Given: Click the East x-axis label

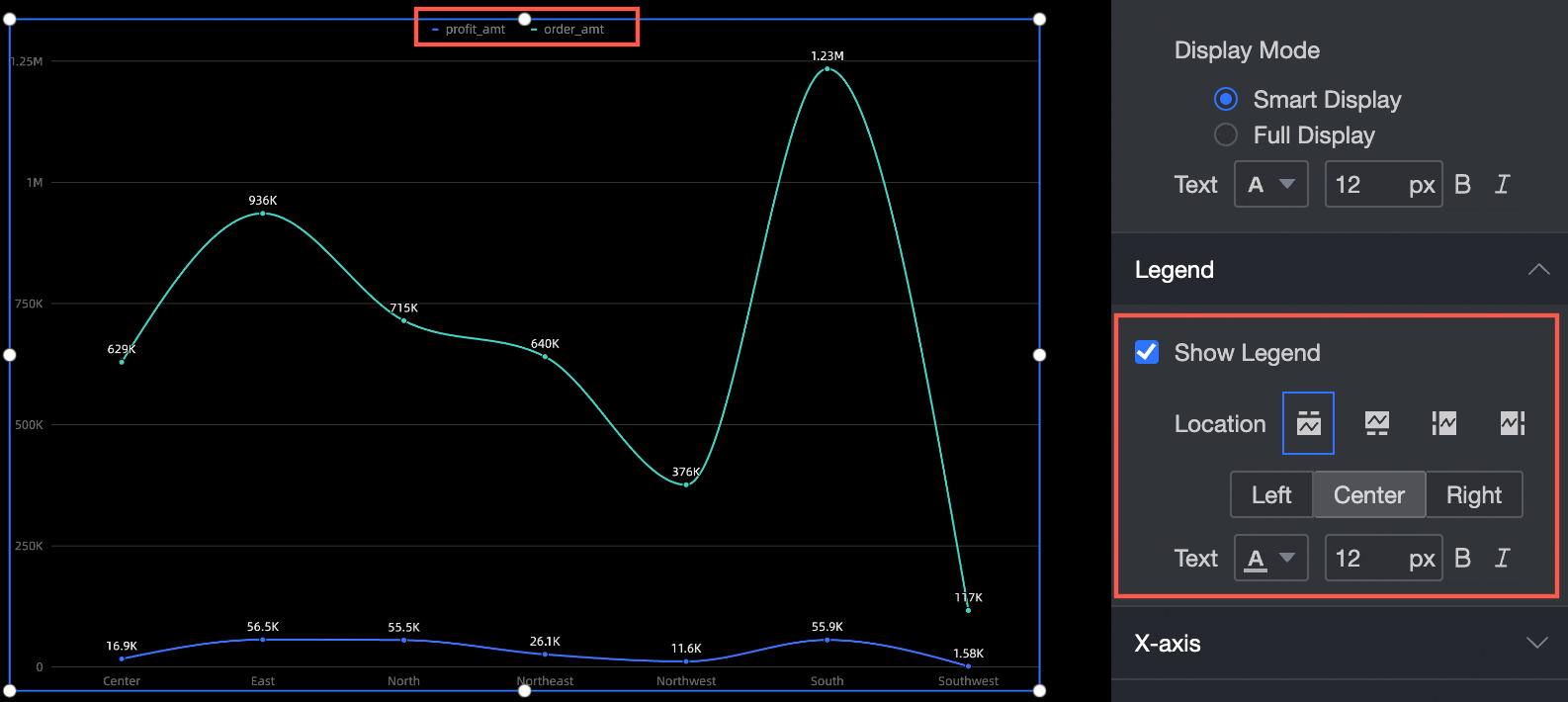Looking at the screenshot, I should pyautogui.click(x=263, y=681).
